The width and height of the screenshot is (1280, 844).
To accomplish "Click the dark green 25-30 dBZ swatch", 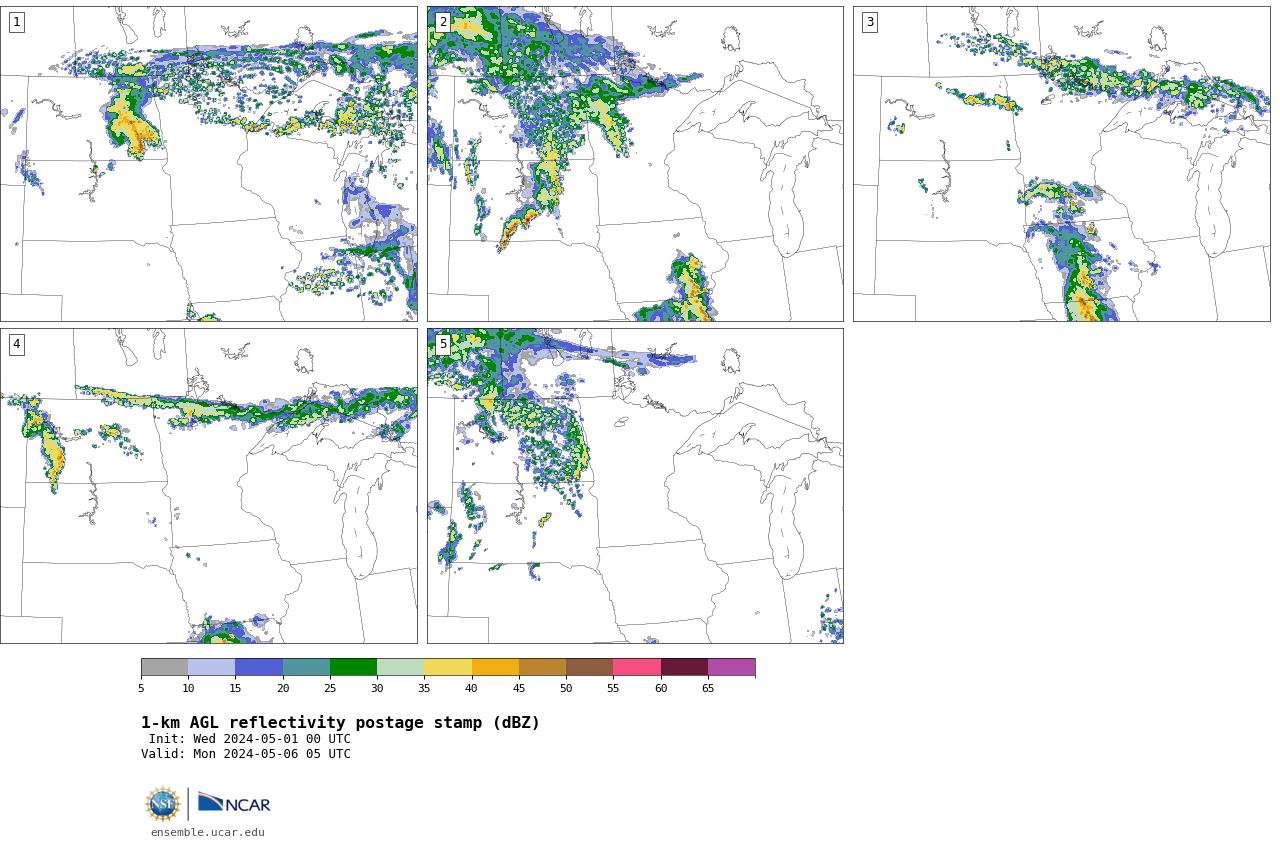I will (353, 667).
